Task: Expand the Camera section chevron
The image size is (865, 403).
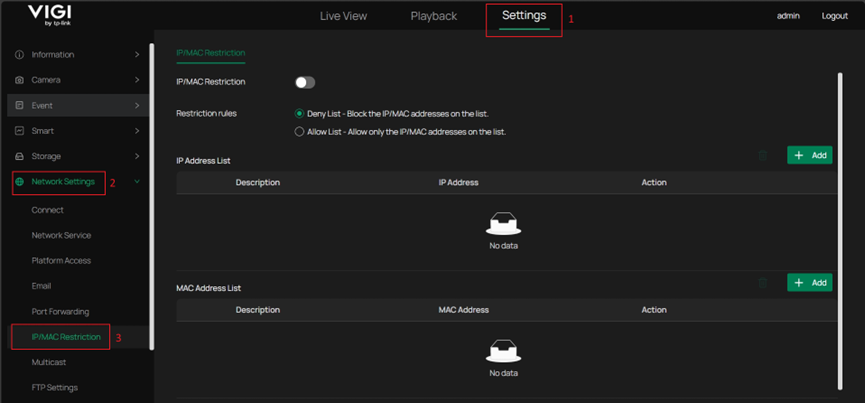Action: [137, 80]
